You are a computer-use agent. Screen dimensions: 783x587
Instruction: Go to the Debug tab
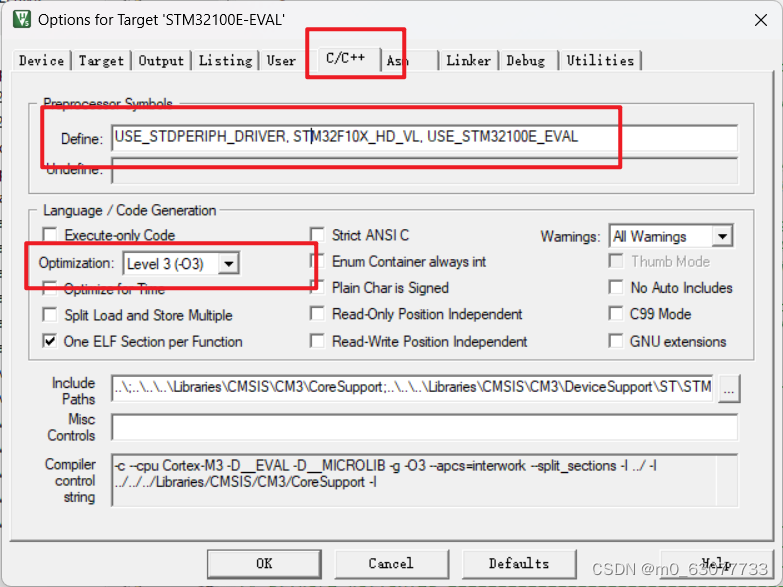coord(526,61)
